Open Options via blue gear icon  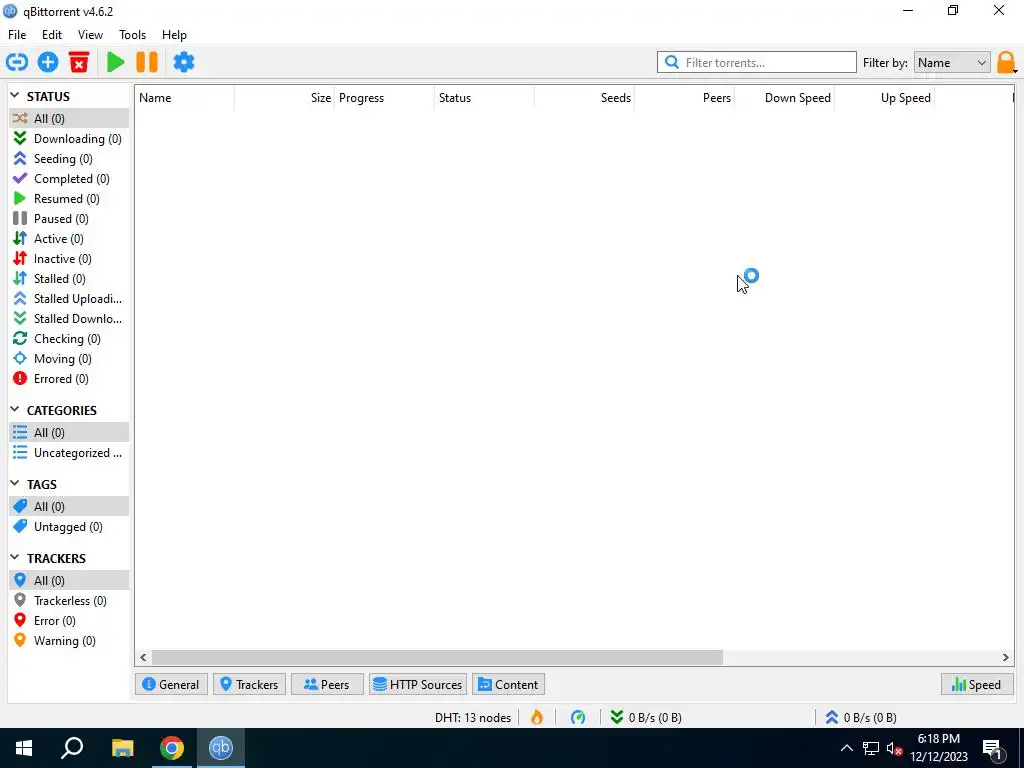tap(184, 62)
